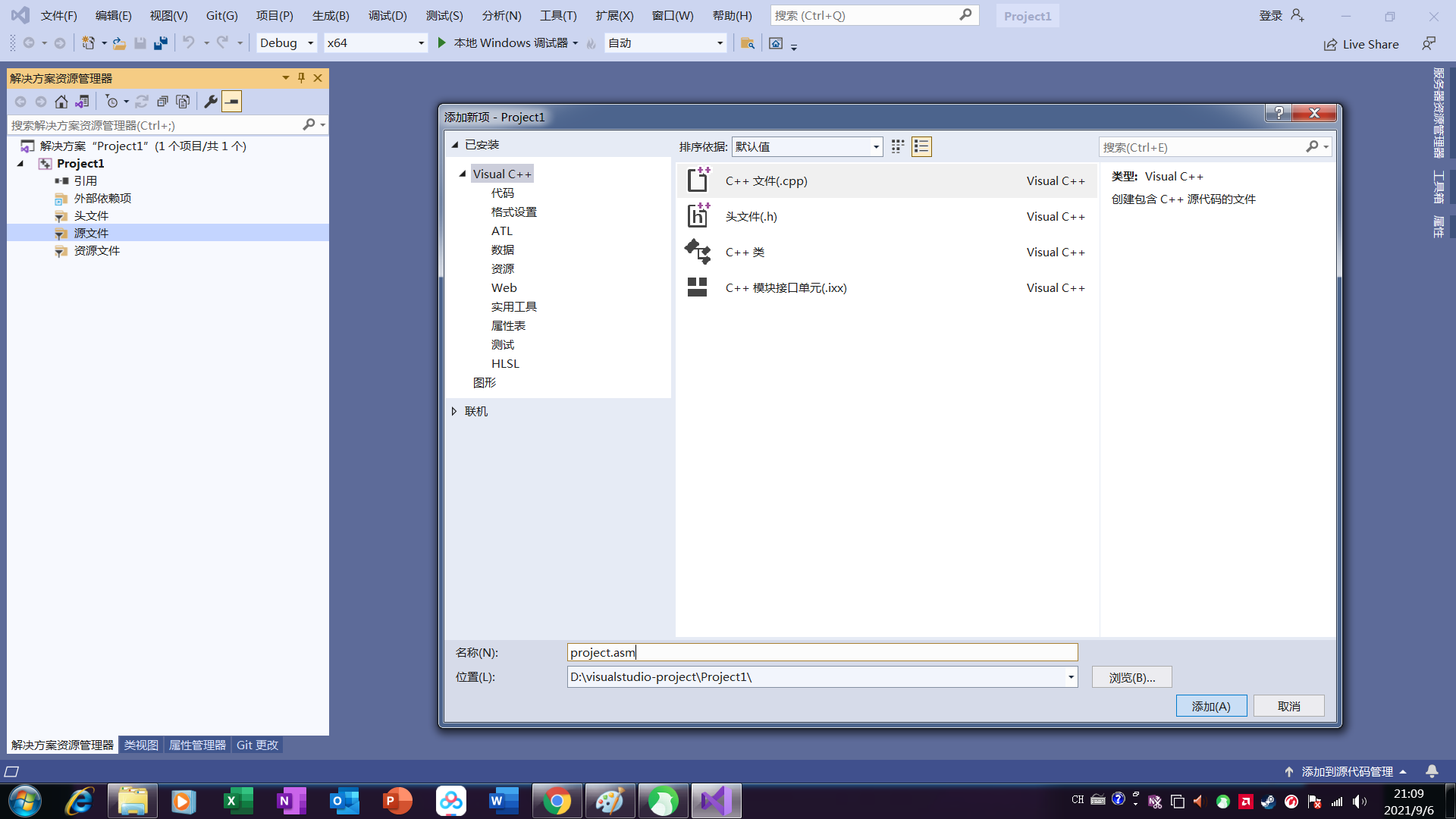Open the 调试(D) menu
1456x819 pixels.
(388, 15)
